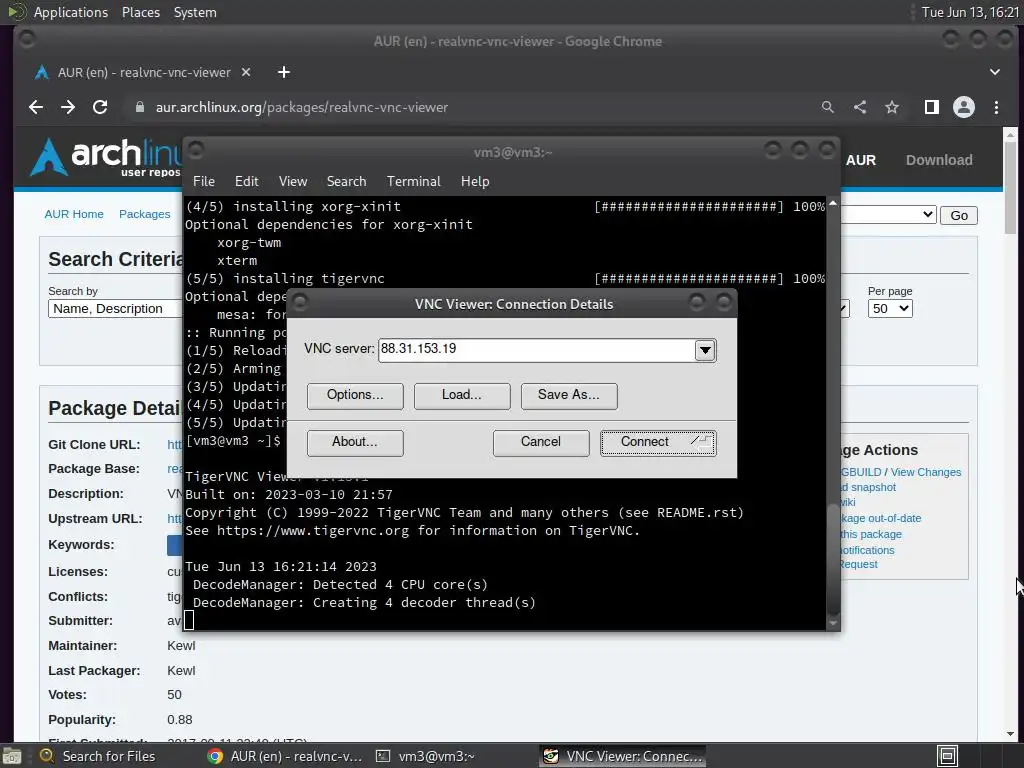Image resolution: width=1024 pixels, height=768 pixels.
Task: Go forward in Chrome browser
Action: pos(68,107)
